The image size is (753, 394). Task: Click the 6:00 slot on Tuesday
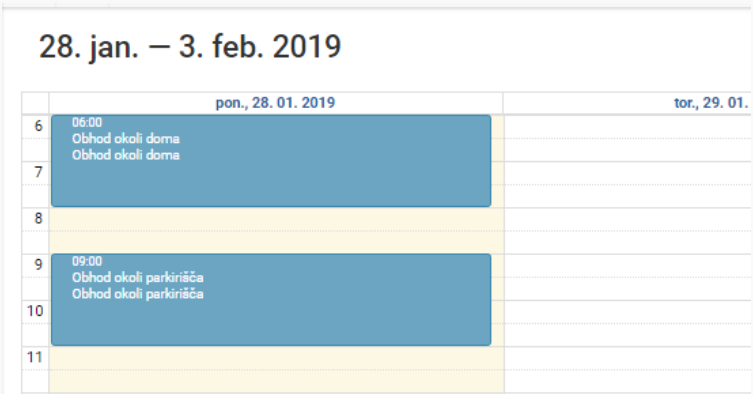pos(628,127)
